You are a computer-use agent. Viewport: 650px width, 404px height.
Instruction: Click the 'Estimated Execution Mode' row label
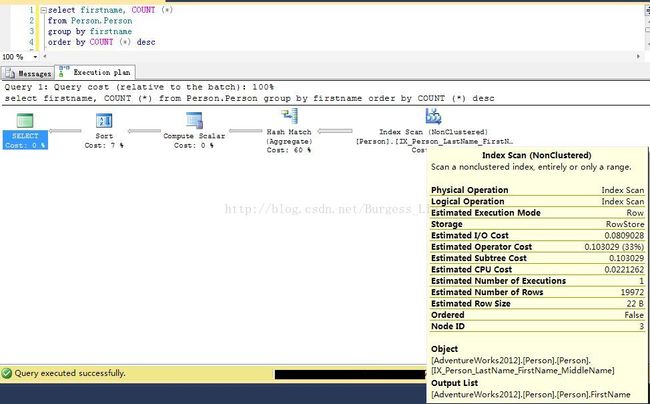(x=485, y=213)
